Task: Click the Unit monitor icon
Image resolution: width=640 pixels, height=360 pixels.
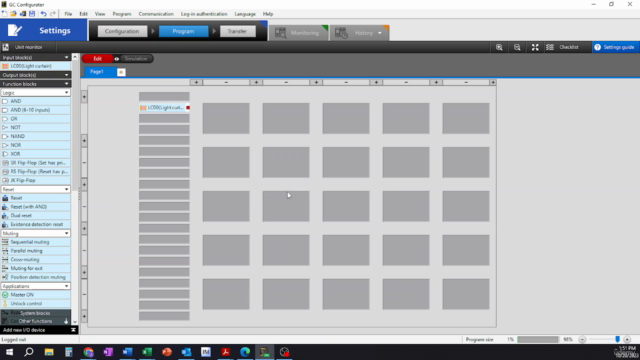Action: (x=6, y=47)
